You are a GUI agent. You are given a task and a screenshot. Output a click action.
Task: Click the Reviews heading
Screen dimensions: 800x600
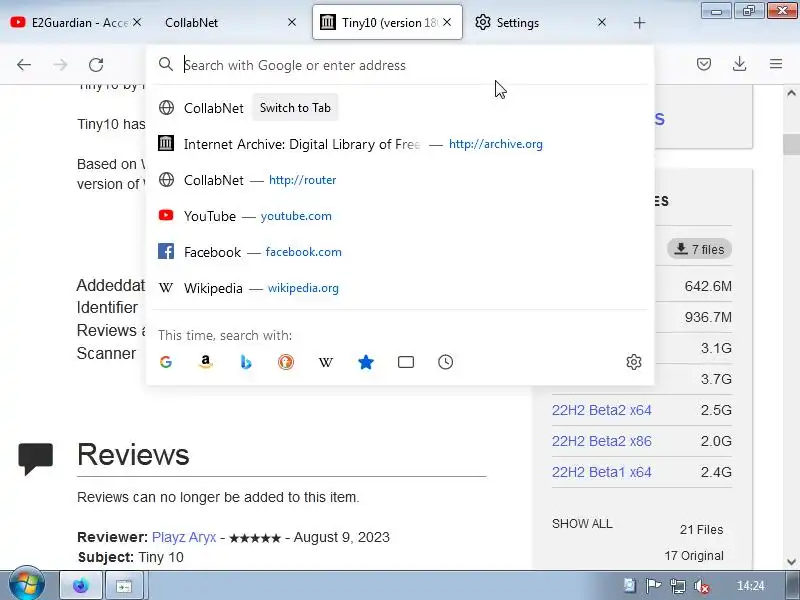point(133,454)
